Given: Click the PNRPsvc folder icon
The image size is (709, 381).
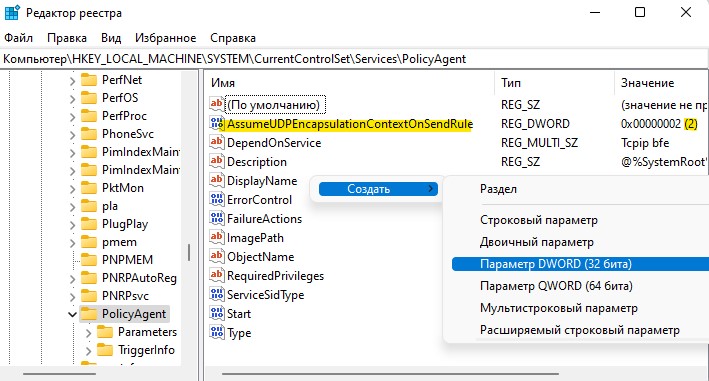Looking at the screenshot, I should tap(89, 296).
